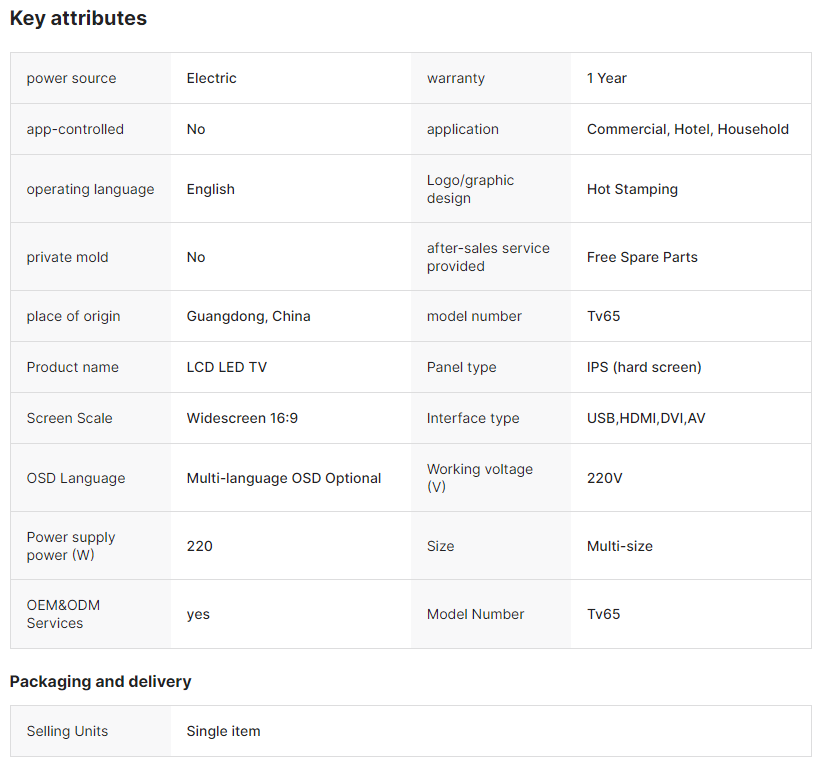This screenshot has height=758, width=830.
Task: Click the app-controlled label
Action: pyautogui.click(x=75, y=129)
